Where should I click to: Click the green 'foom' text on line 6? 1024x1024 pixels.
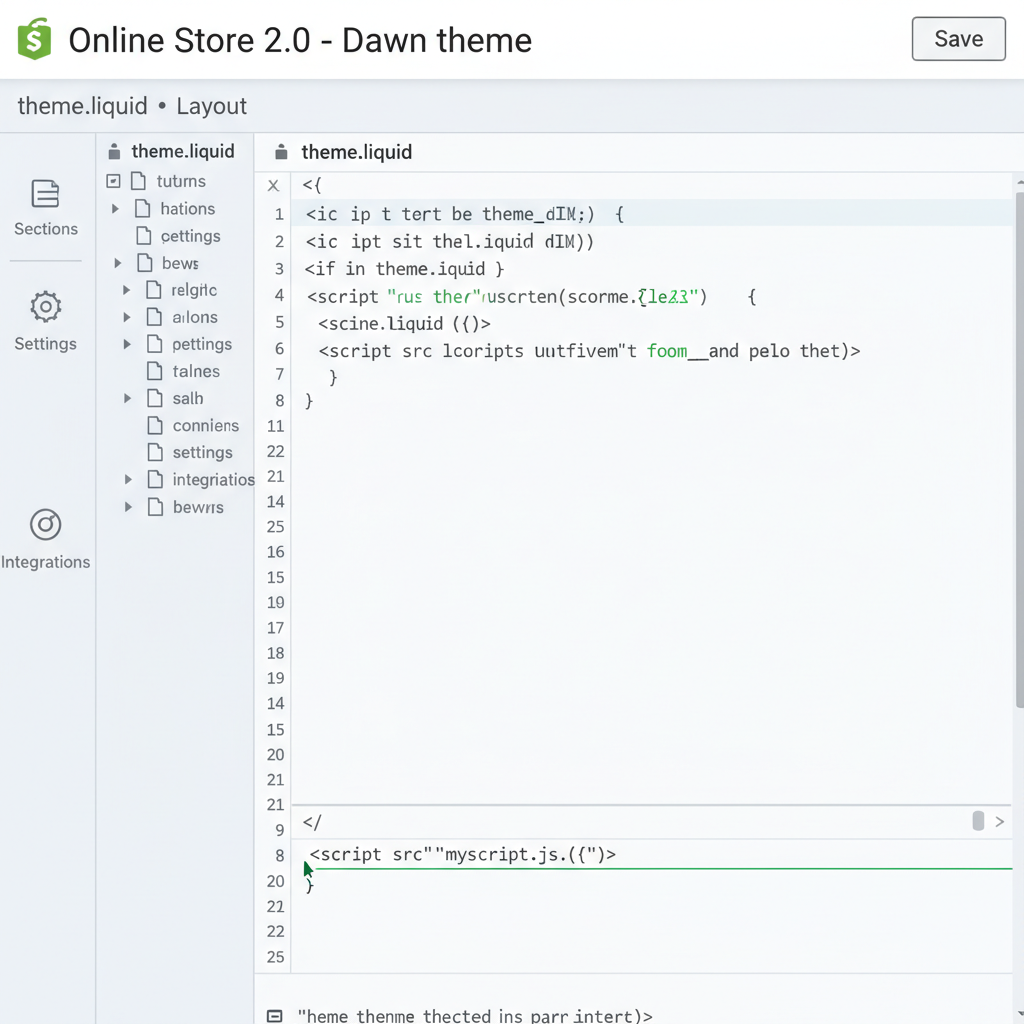667,351
